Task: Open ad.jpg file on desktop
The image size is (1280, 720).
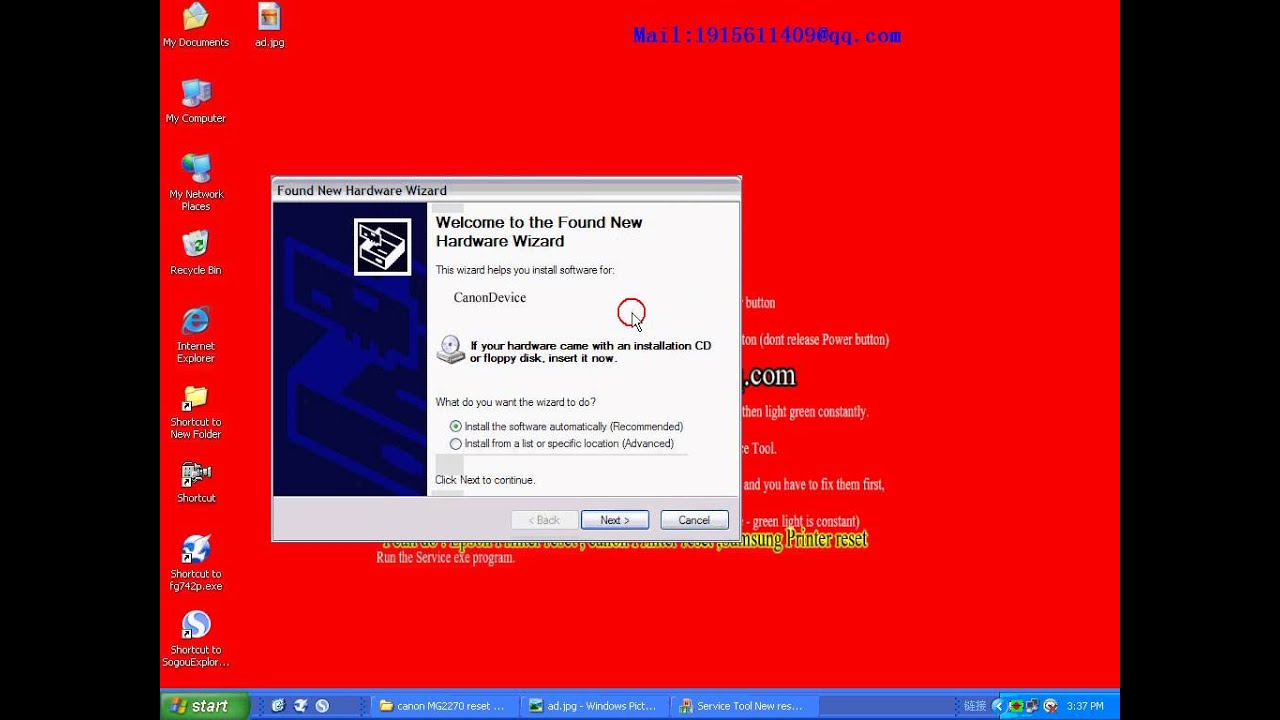Action: click(x=269, y=26)
